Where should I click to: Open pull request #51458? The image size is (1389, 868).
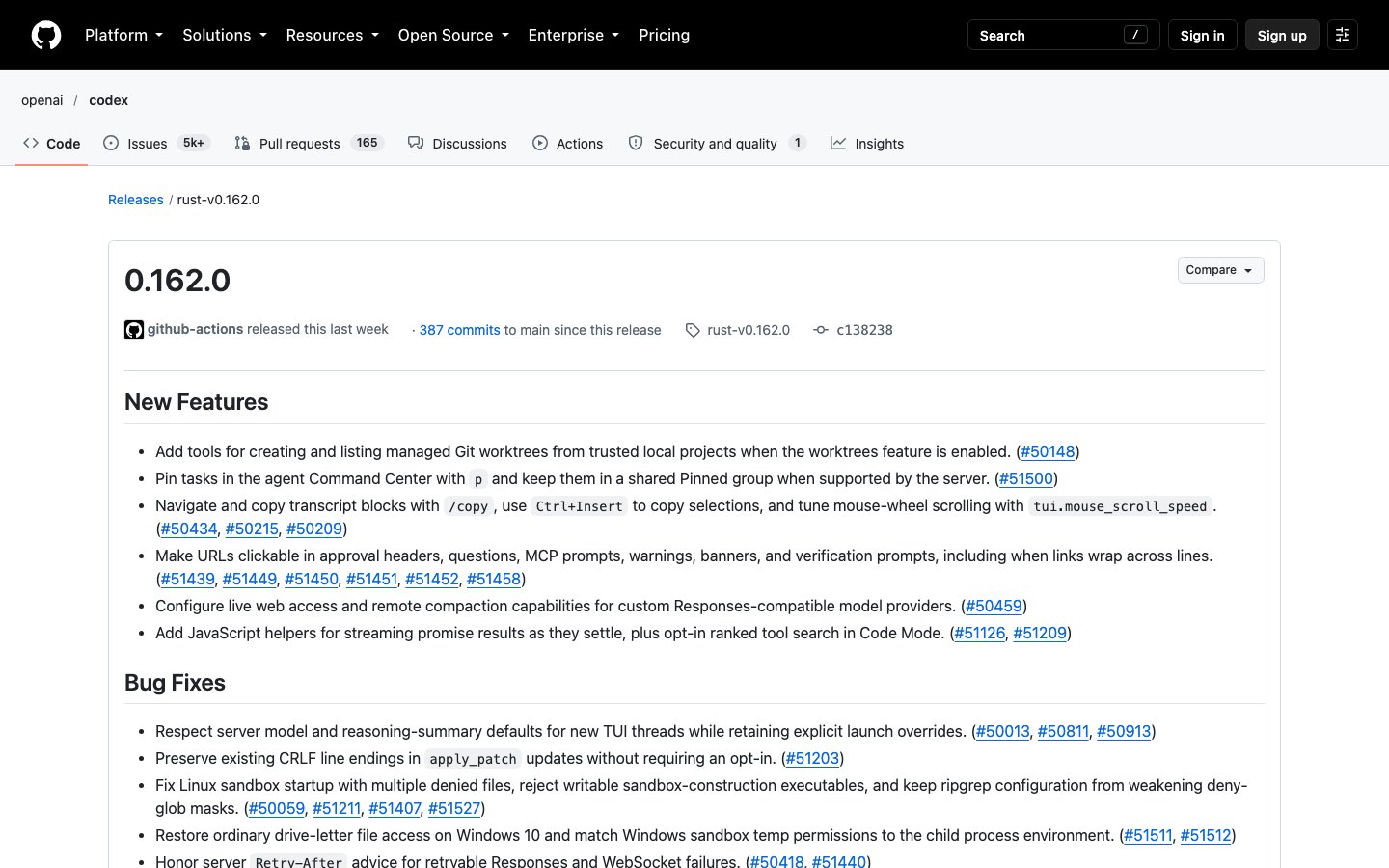coord(494,579)
